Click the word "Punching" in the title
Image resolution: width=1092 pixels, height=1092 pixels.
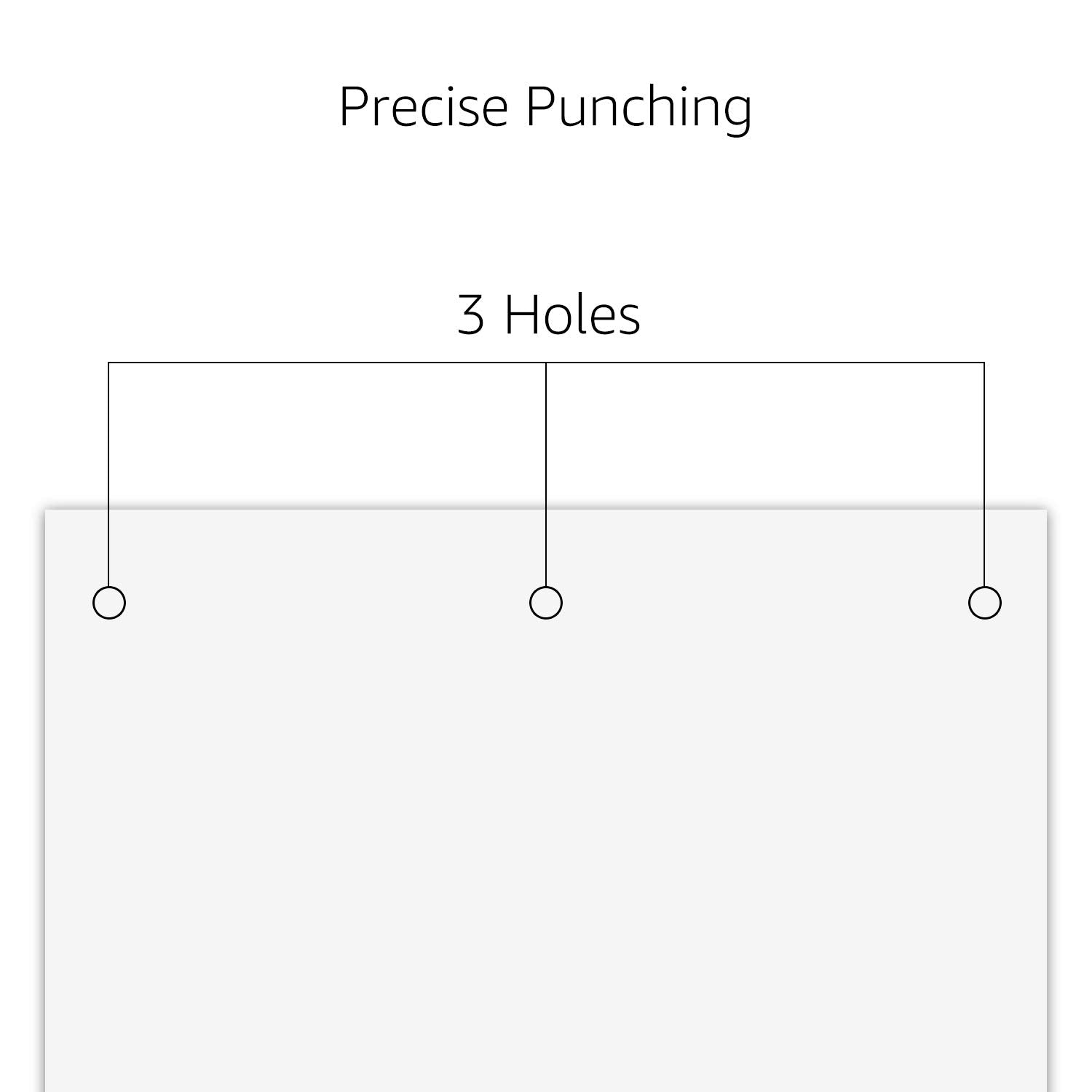pos(639,109)
